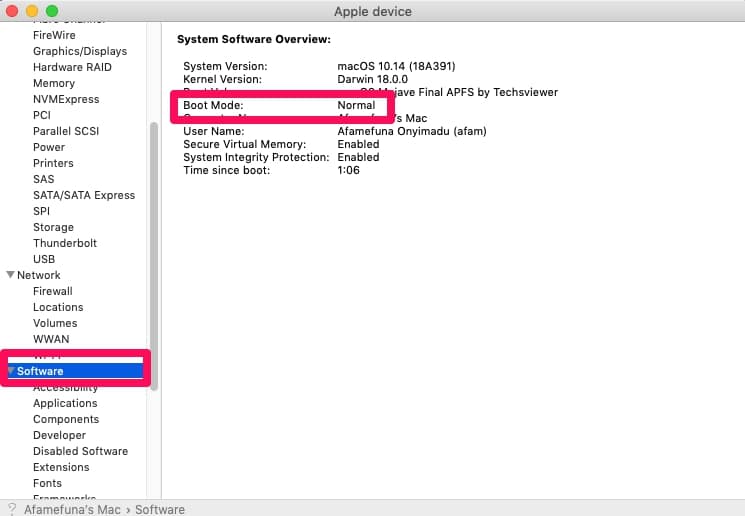Open Extensions under Software
The width and height of the screenshot is (745, 516).
tap(61, 467)
